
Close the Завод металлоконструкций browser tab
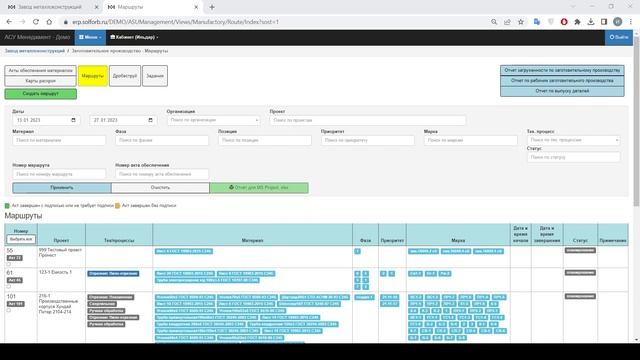tap(96, 7)
